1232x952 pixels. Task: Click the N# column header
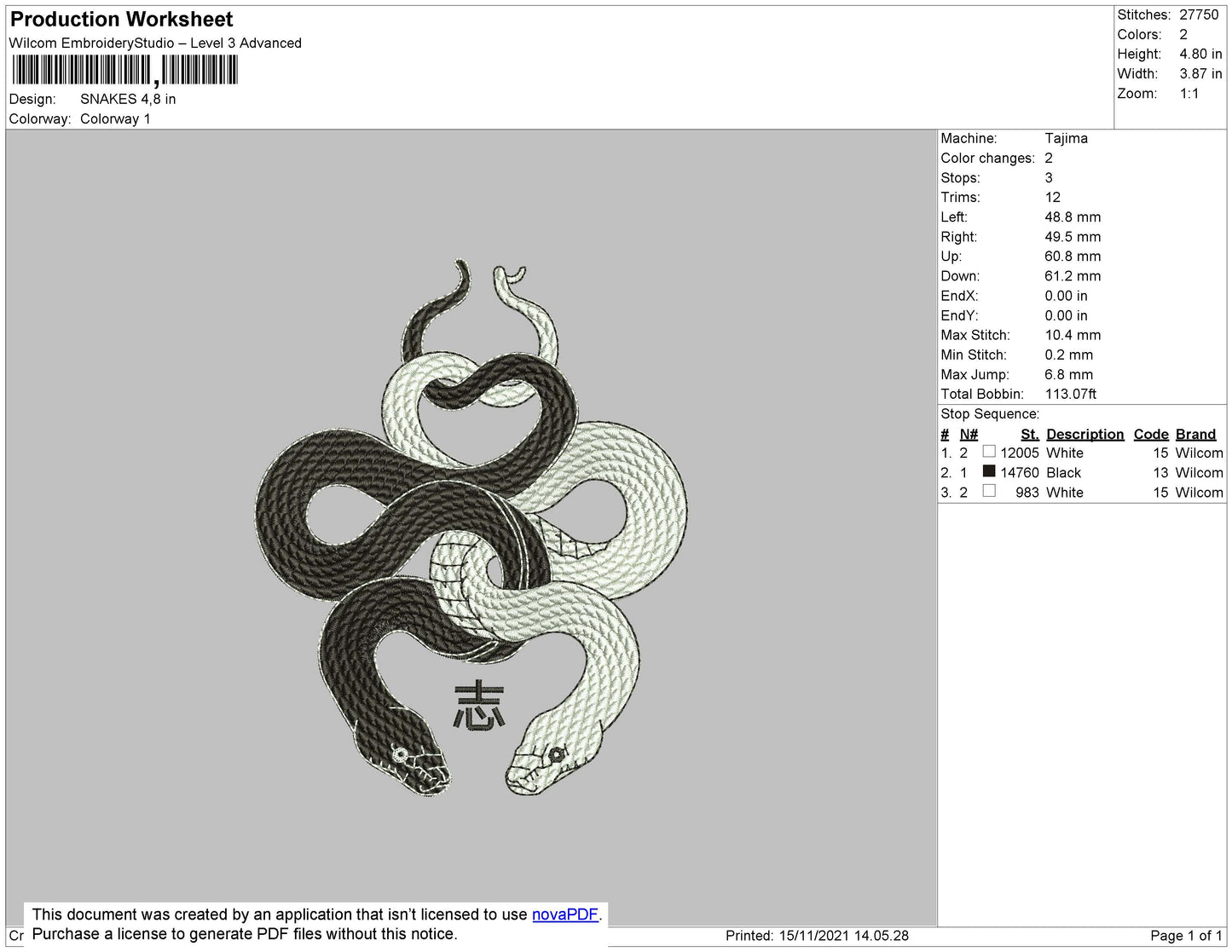click(x=969, y=434)
